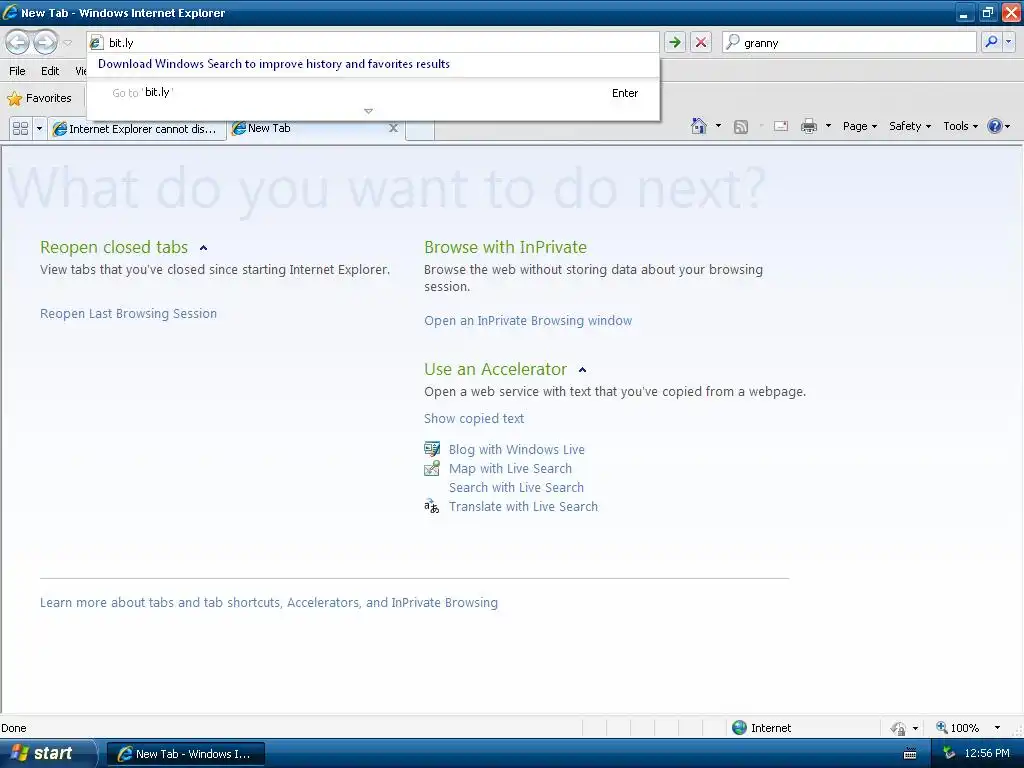Click Map with Live Search icon
The image size is (1024, 768).
[x=432, y=468]
